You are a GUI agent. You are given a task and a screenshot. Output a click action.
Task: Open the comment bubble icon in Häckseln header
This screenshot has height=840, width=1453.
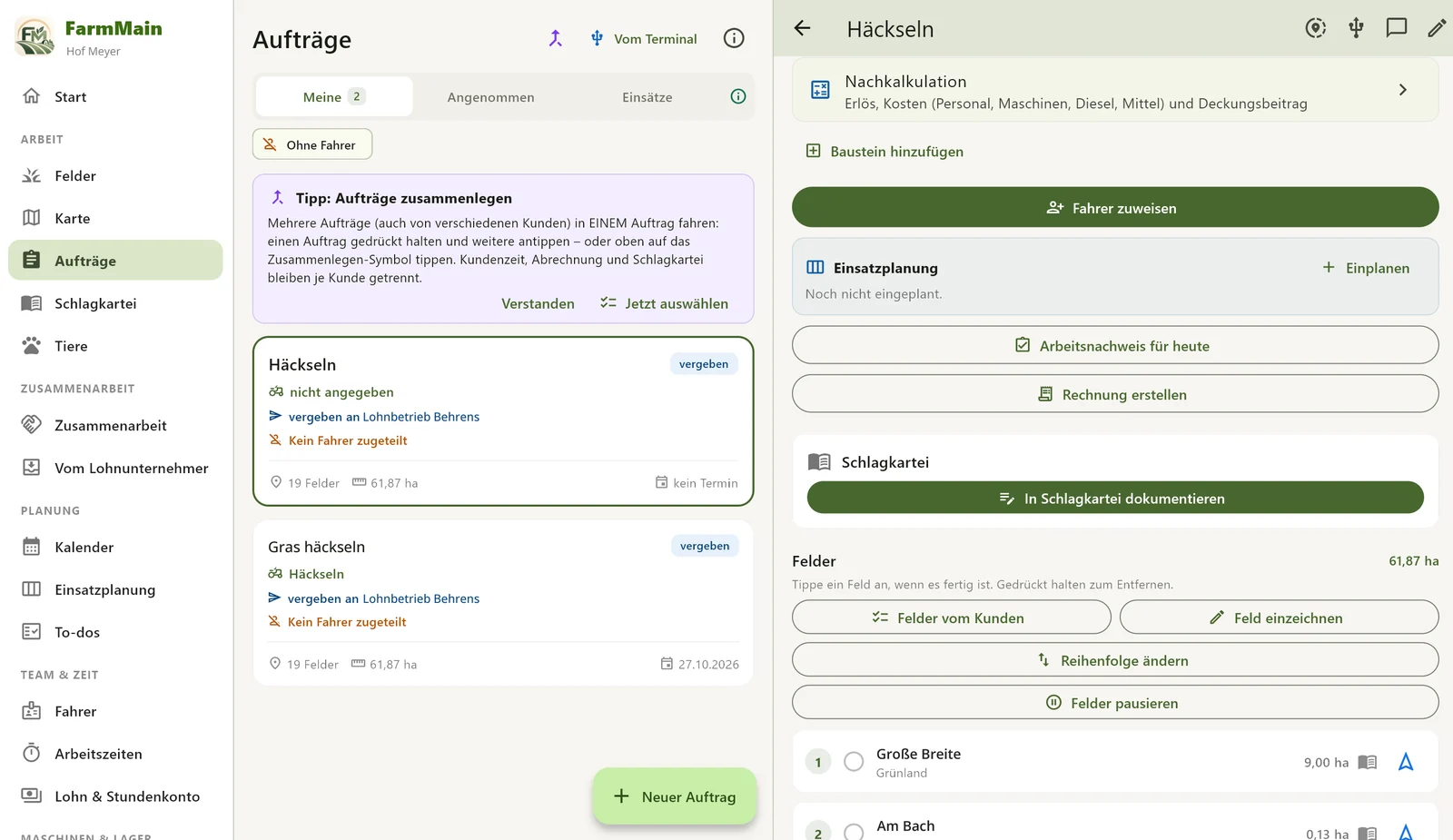[1396, 28]
